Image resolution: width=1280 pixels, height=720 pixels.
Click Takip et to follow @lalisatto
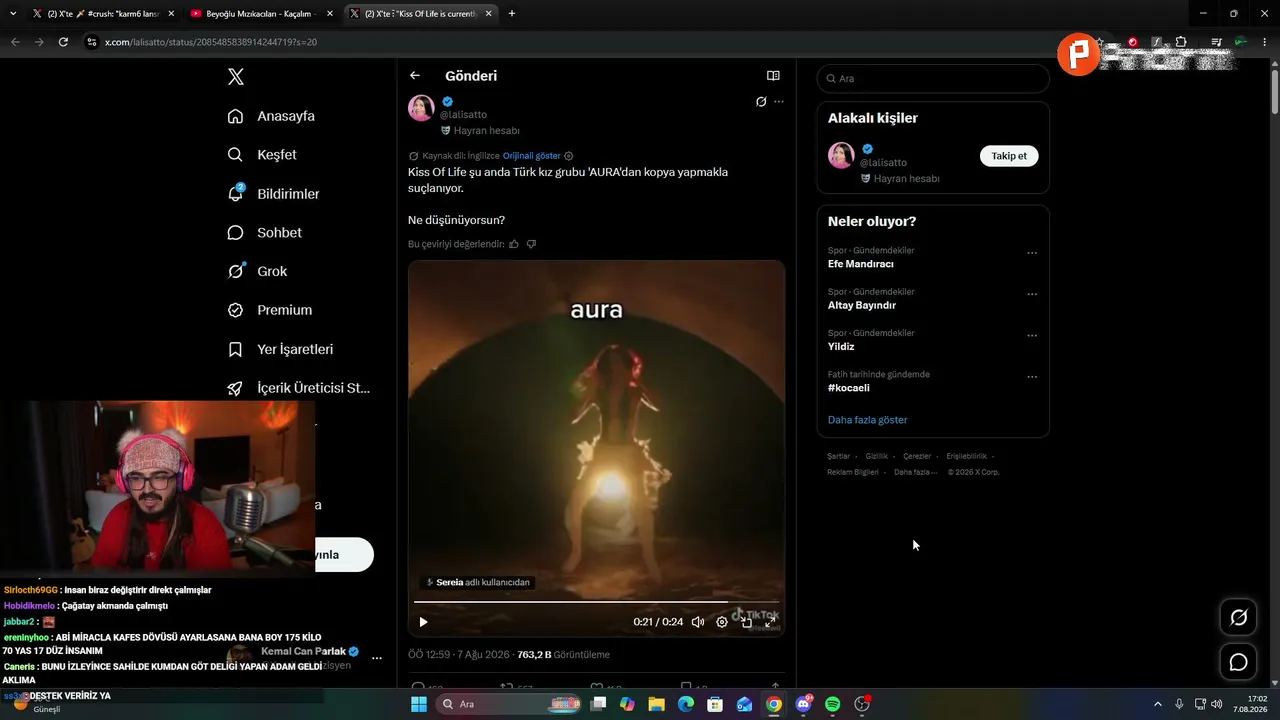click(1009, 156)
